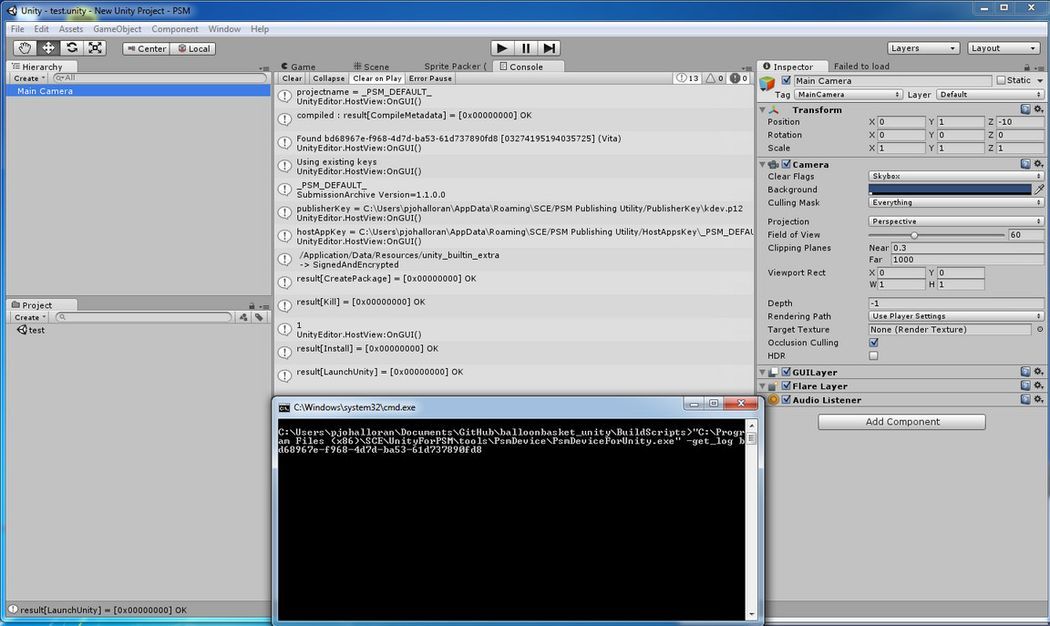Open the Clear Flags Skybox dropdown

click(955, 176)
